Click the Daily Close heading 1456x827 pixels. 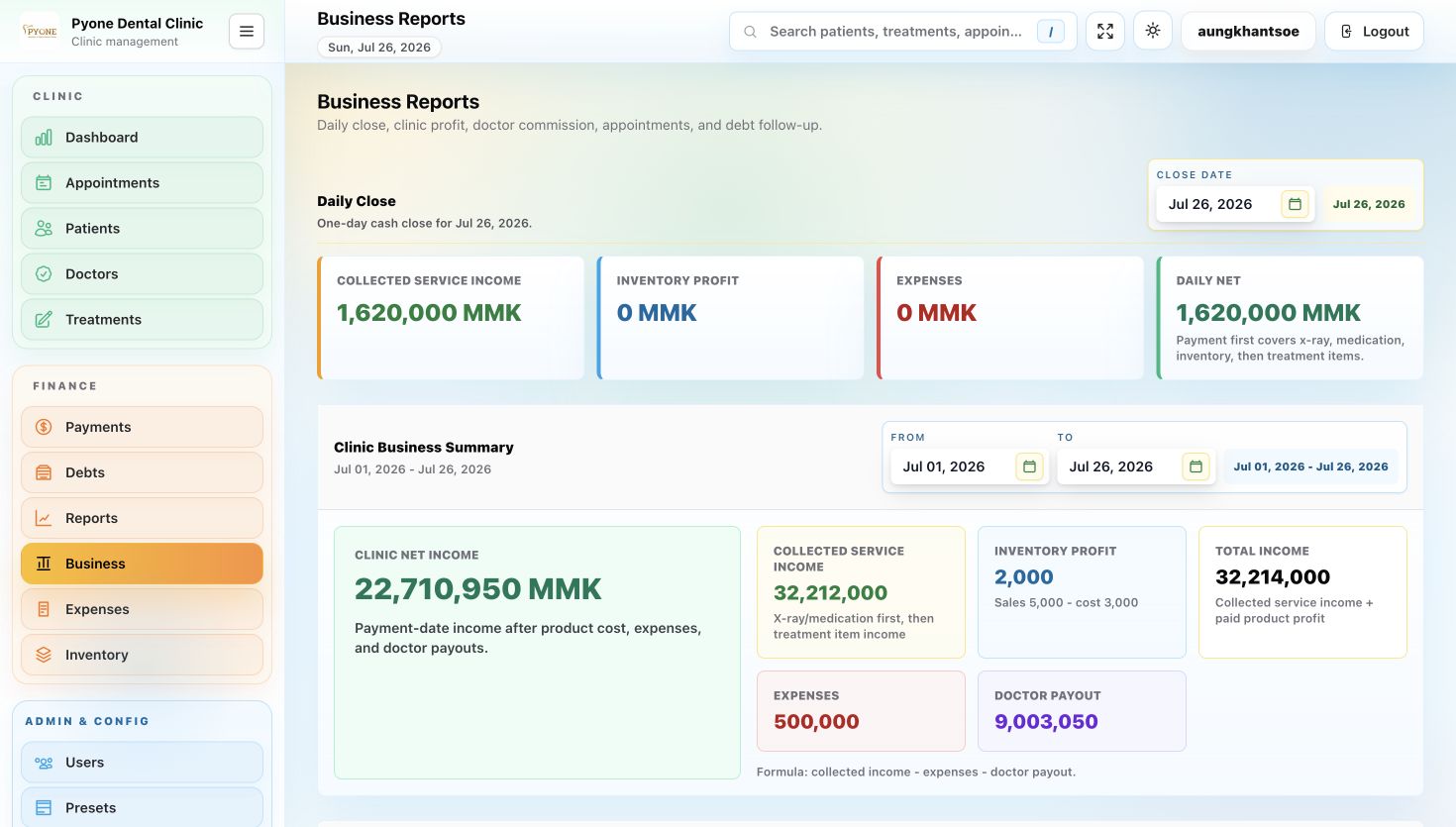tap(357, 201)
